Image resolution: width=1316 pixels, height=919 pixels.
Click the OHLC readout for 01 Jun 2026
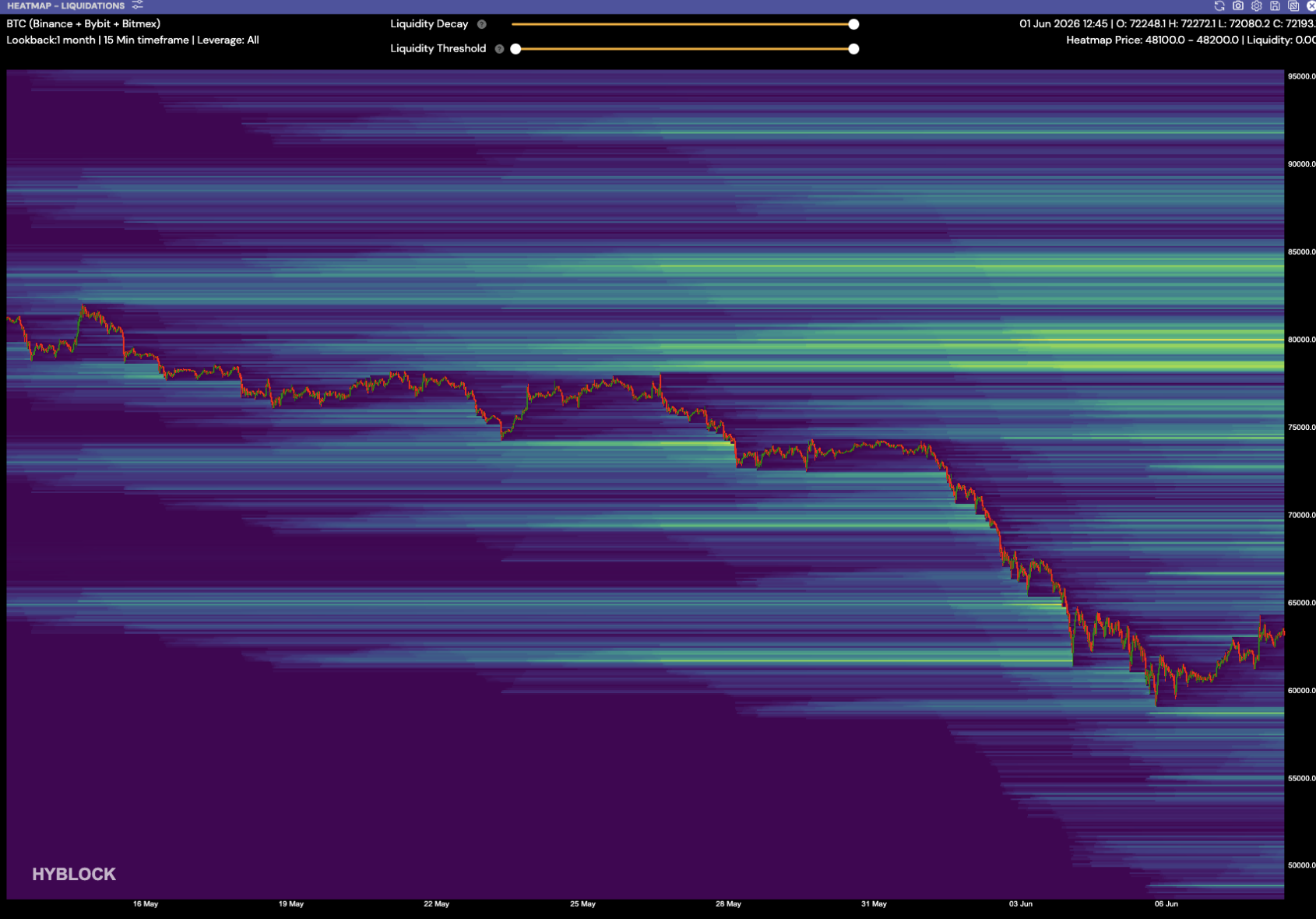[x=1167, y=23]
